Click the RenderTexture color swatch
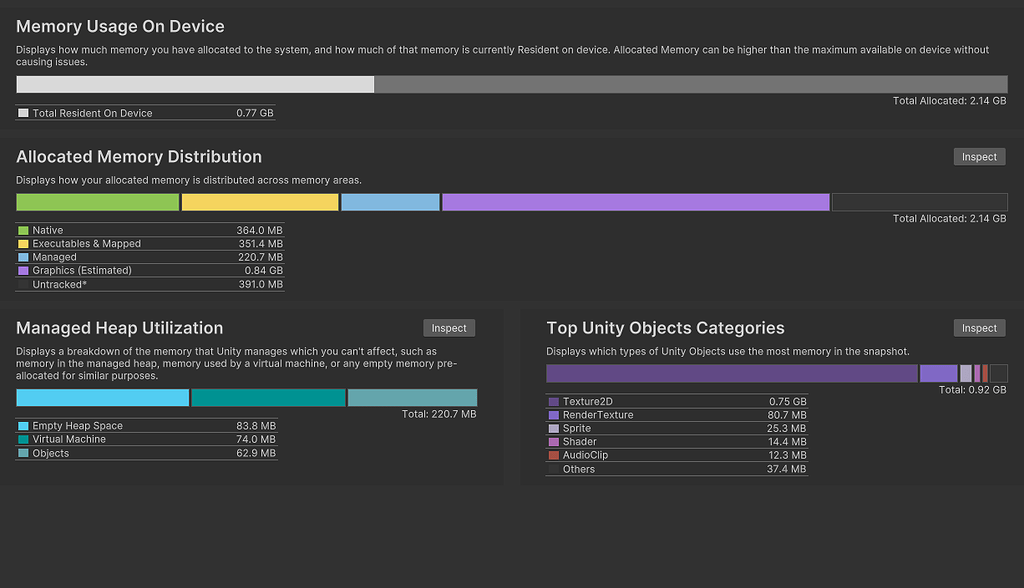 [553, 414]
